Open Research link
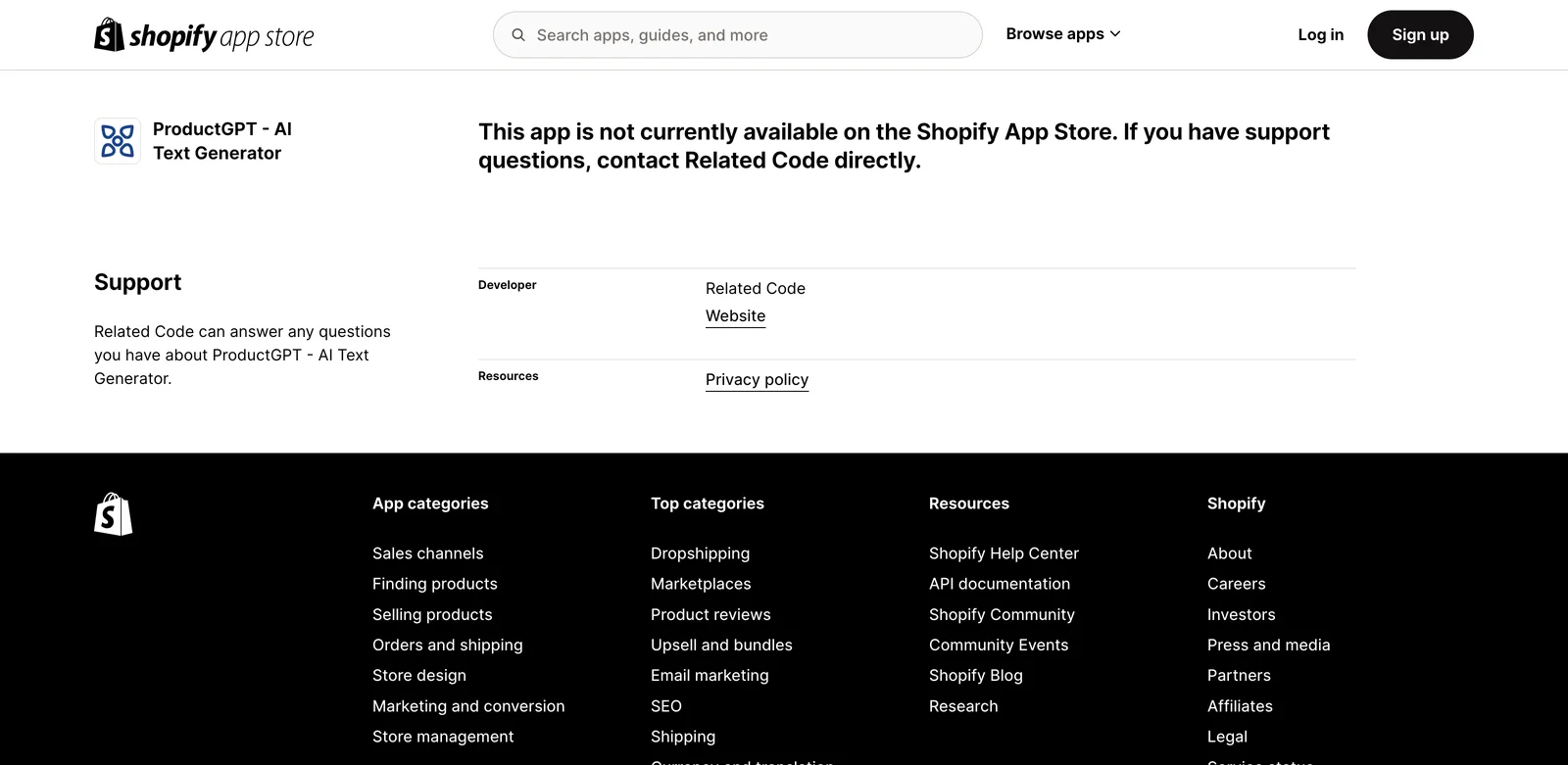The image size is (1568, 765). [963, 706]
